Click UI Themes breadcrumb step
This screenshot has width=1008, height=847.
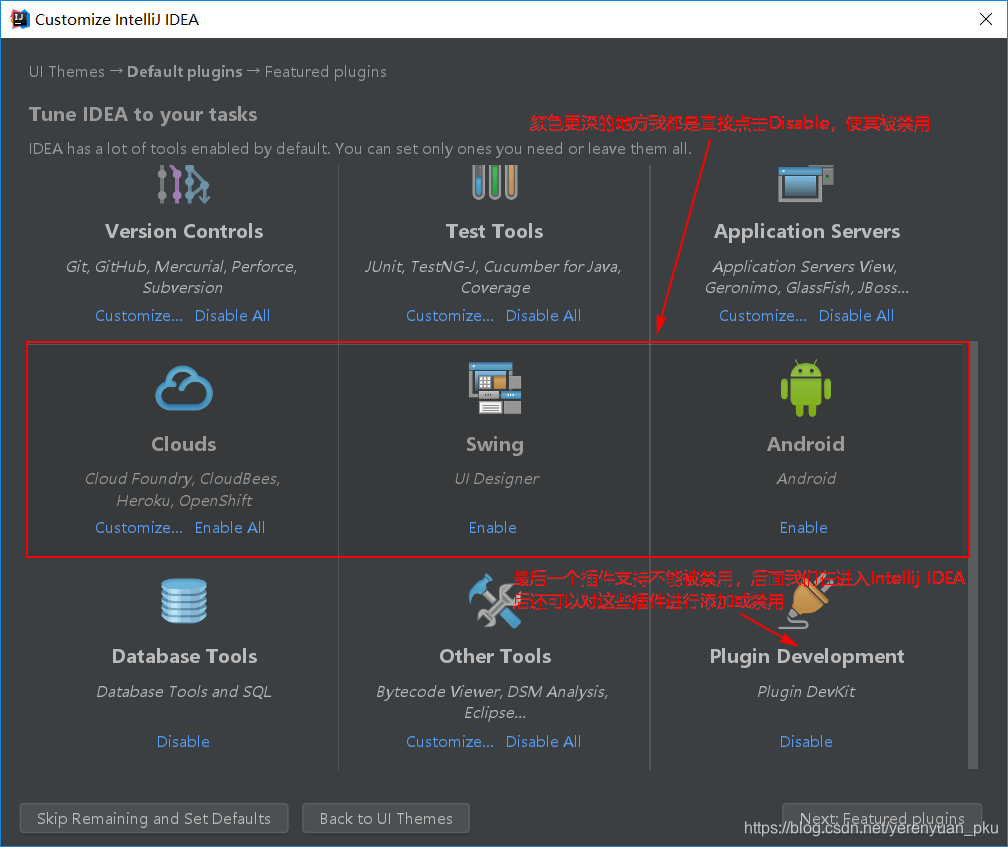click(67, 71)
